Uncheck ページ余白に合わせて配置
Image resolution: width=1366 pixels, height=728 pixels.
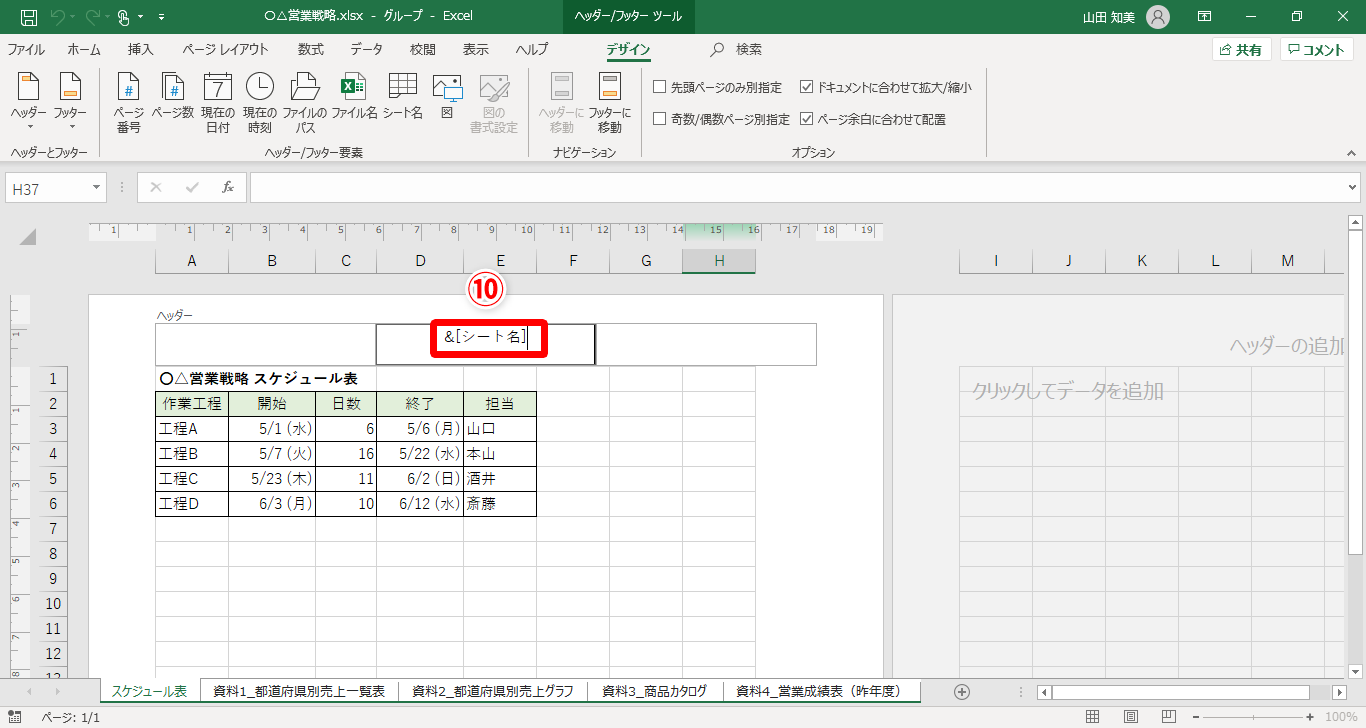[807, 119]
